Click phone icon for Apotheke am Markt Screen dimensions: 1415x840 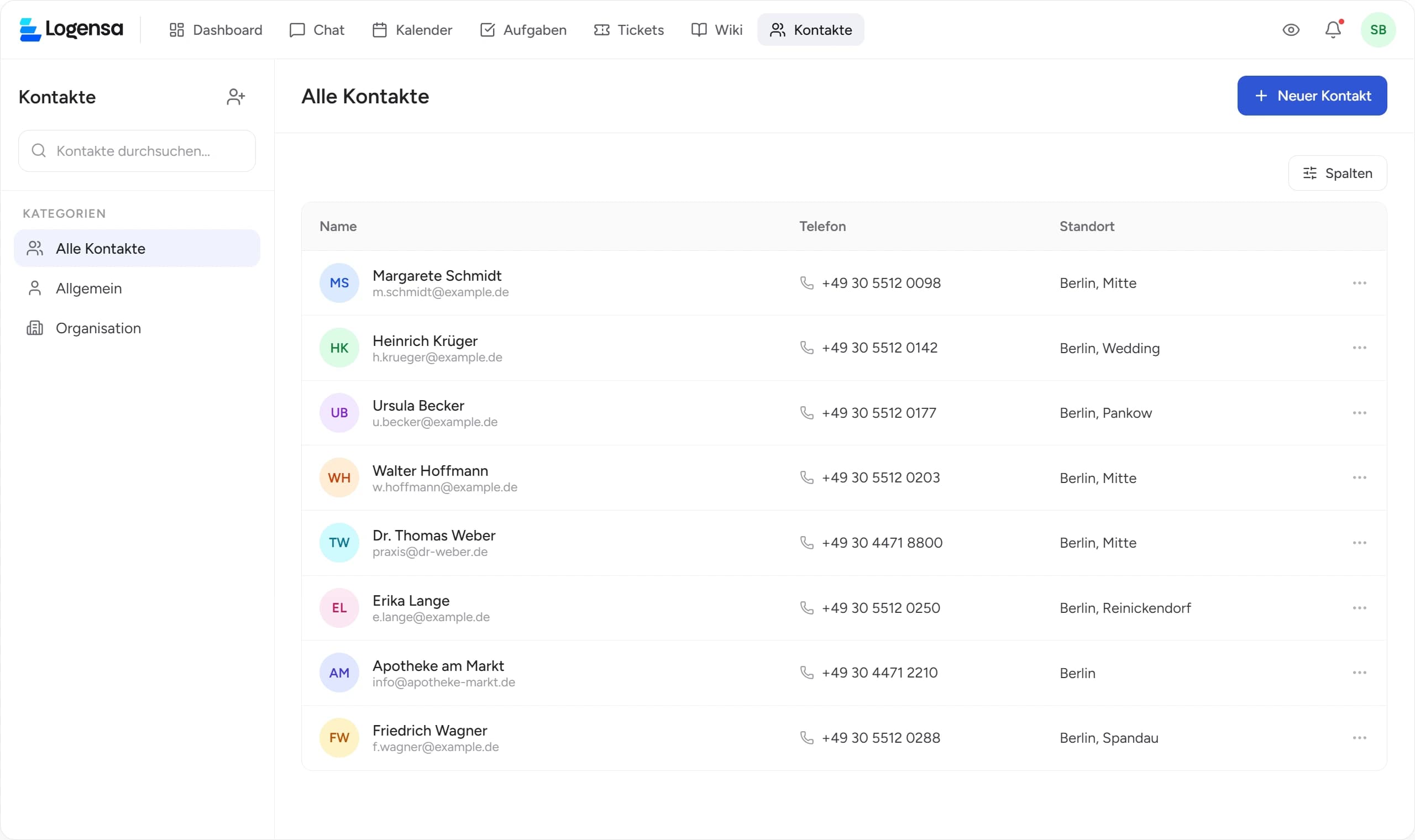[806, 673]
